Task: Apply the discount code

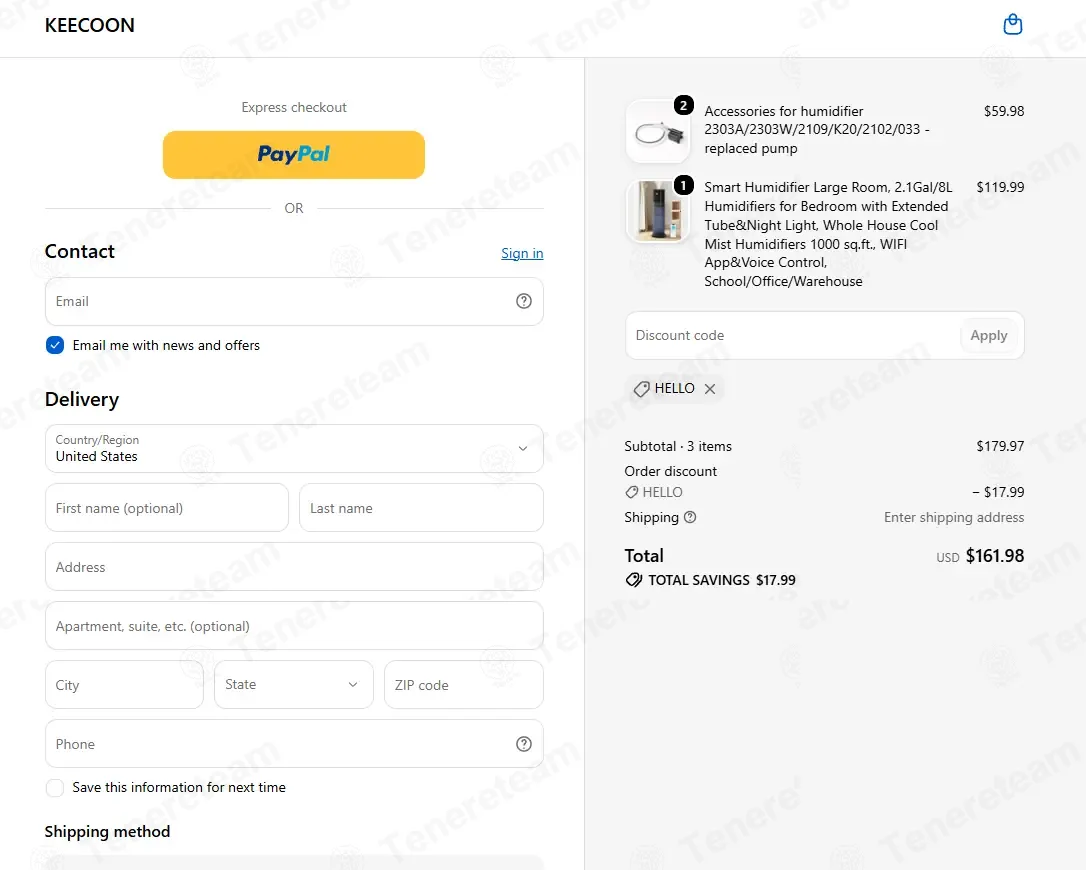Action: click(x=988, y=335)
